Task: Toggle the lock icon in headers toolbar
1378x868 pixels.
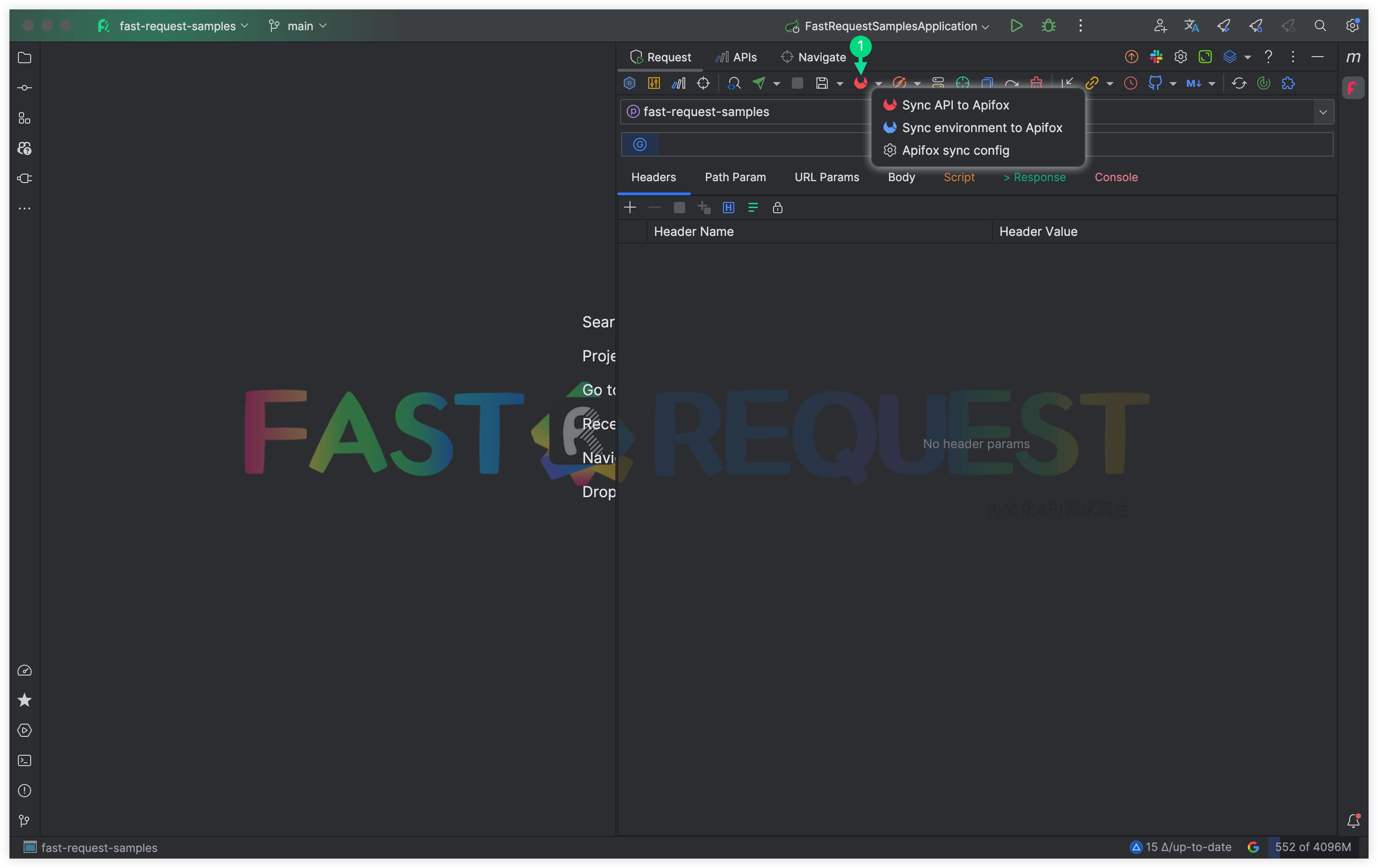Action: [777, 208]
